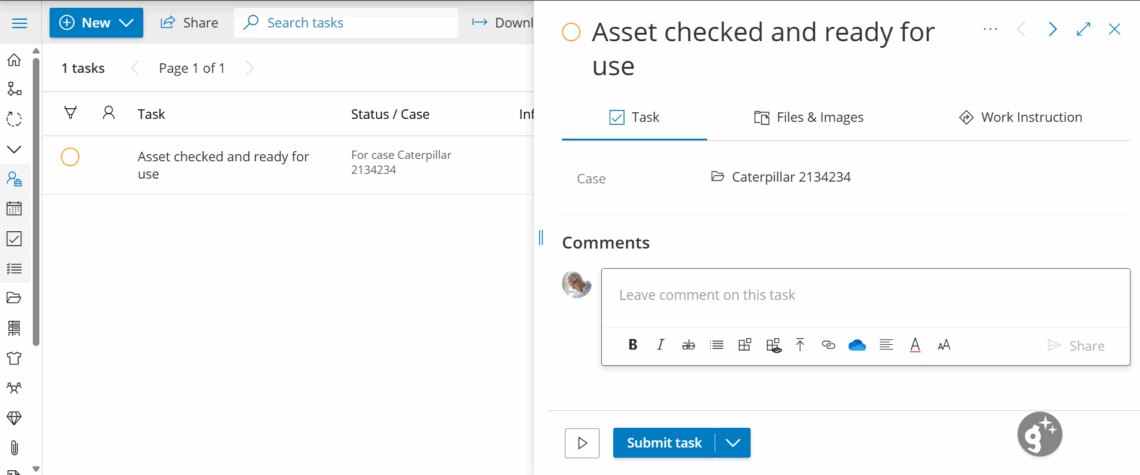This screenshot has width=1140, height=475.
Task: Open the hamburger navigation menu
Action: (x=19, y=22)
